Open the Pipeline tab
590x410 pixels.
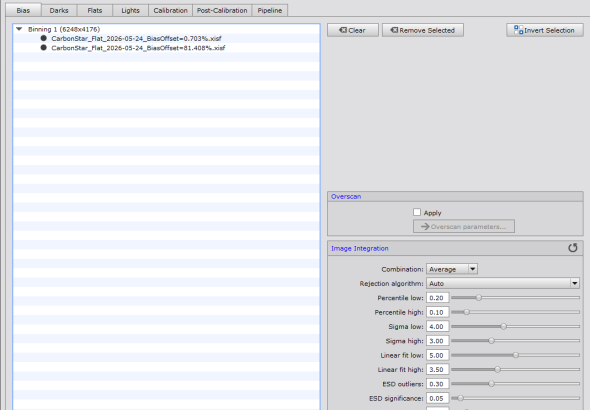270,11
